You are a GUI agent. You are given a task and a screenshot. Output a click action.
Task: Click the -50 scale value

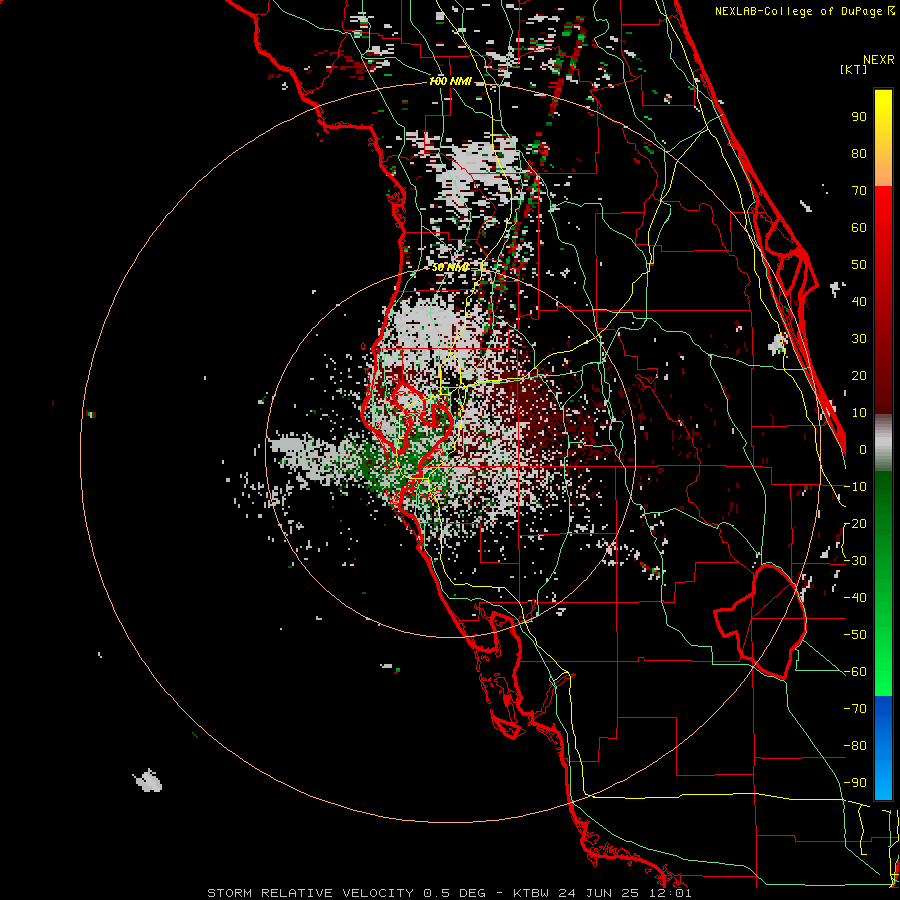pos(855,635)
